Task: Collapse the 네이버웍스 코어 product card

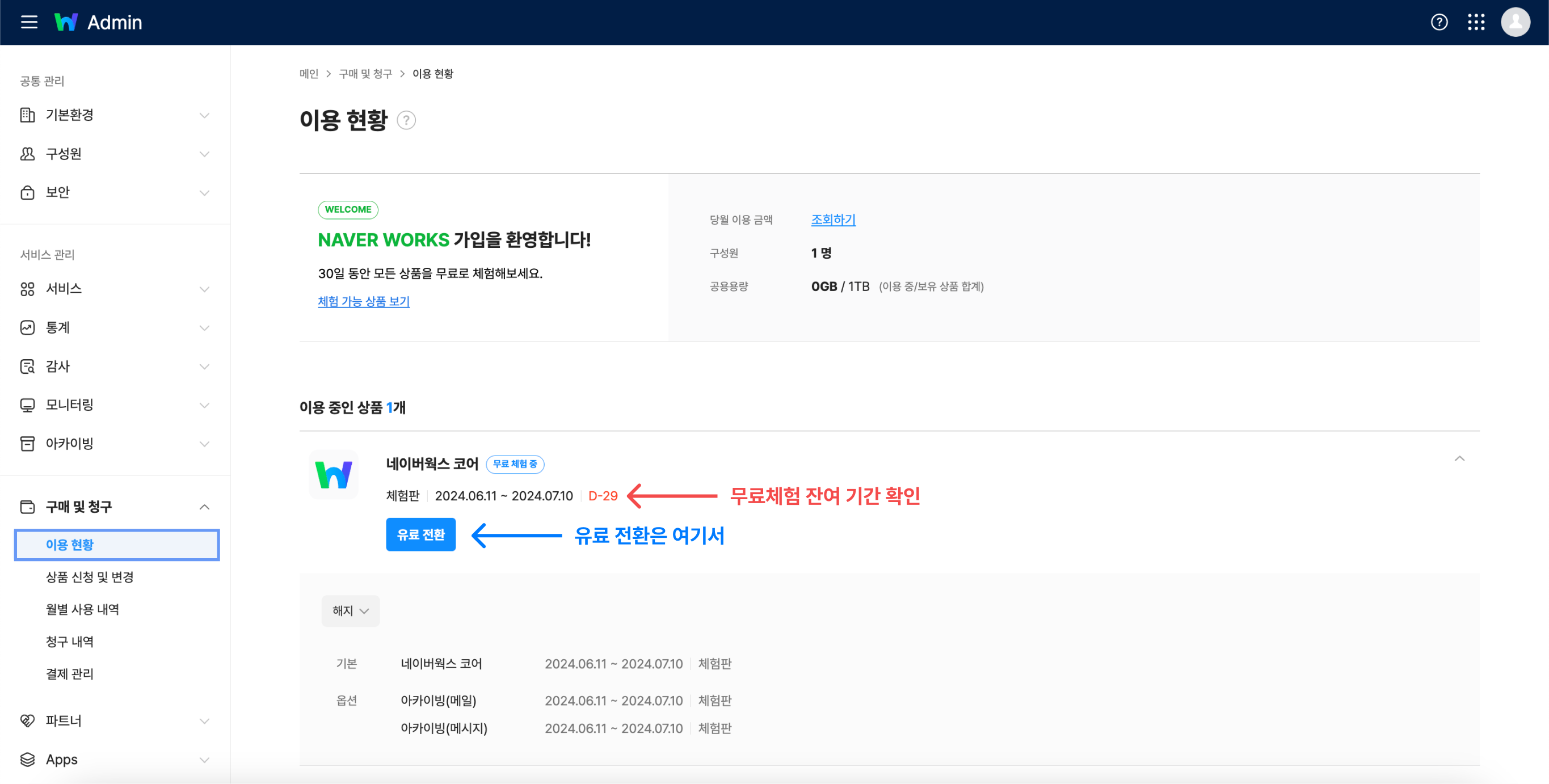Action: click(1460, 459)
